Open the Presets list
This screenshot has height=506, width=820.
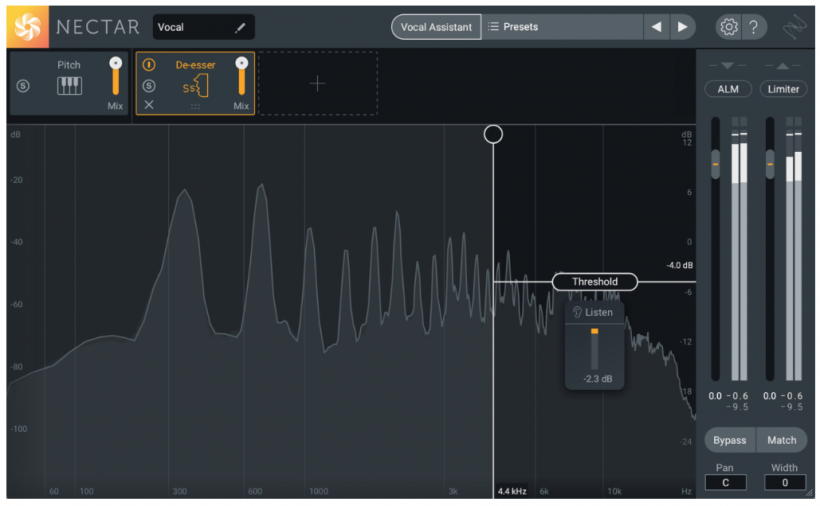562,27
